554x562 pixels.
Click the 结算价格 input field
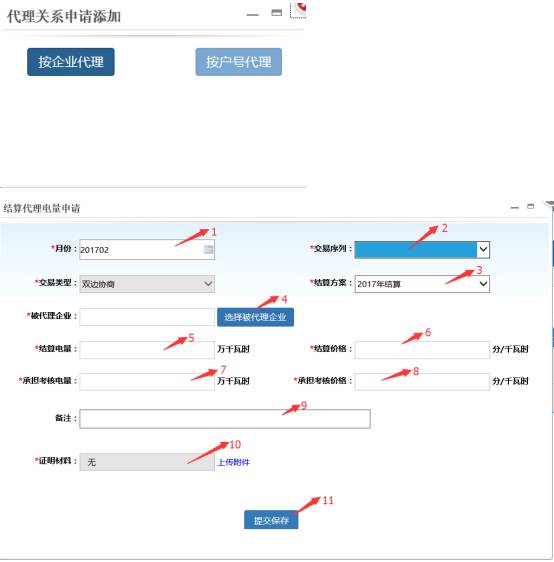[422, 349]
